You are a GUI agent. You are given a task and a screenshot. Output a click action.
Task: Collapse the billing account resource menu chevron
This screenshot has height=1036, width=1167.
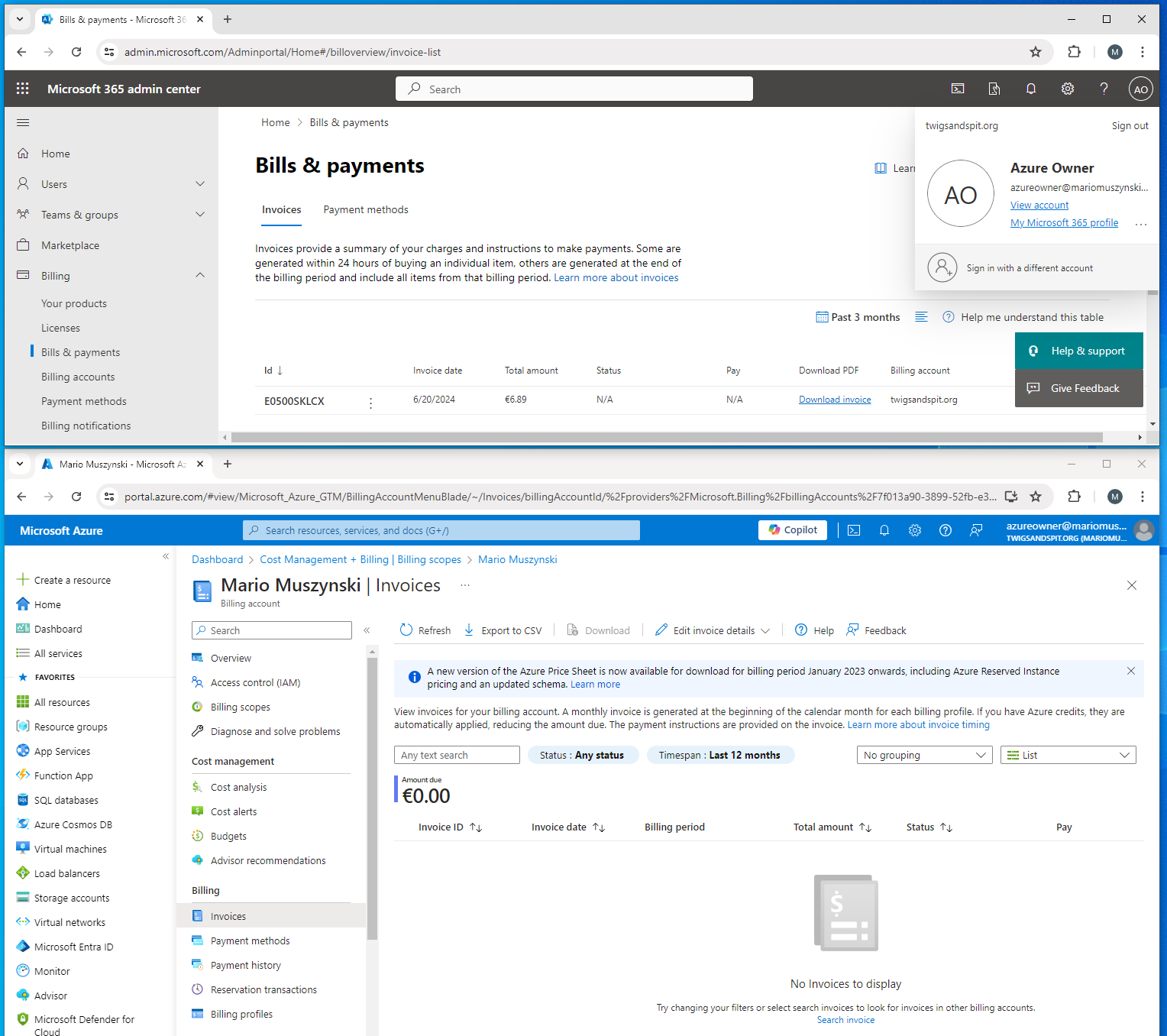coord(367,630)
